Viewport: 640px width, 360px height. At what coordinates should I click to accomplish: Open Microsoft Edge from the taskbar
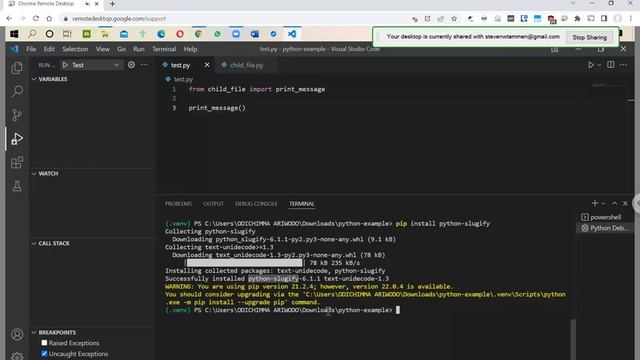point(161,34)
